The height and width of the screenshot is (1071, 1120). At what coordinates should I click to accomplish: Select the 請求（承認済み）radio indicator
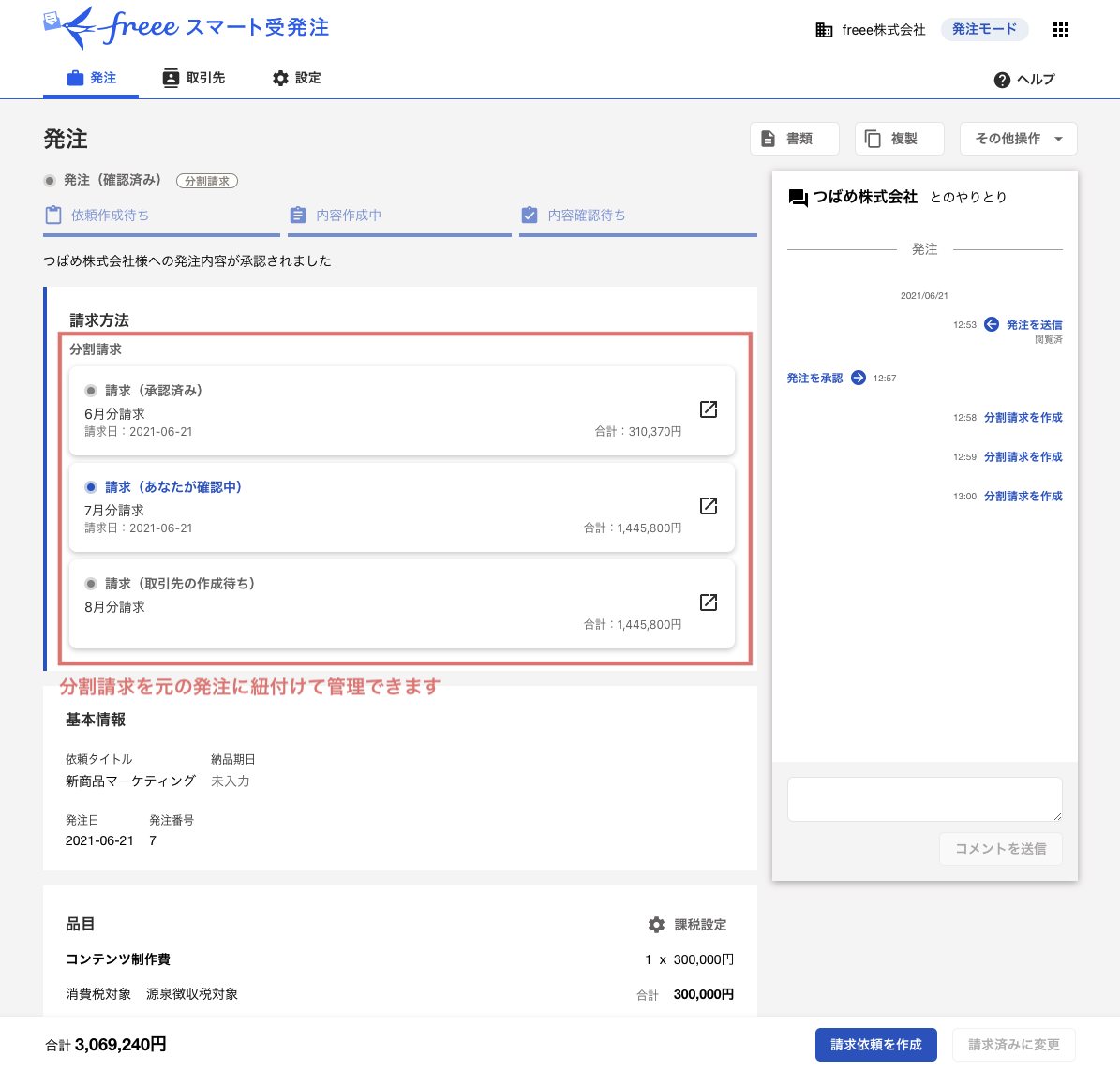click(x=91, y=390)
